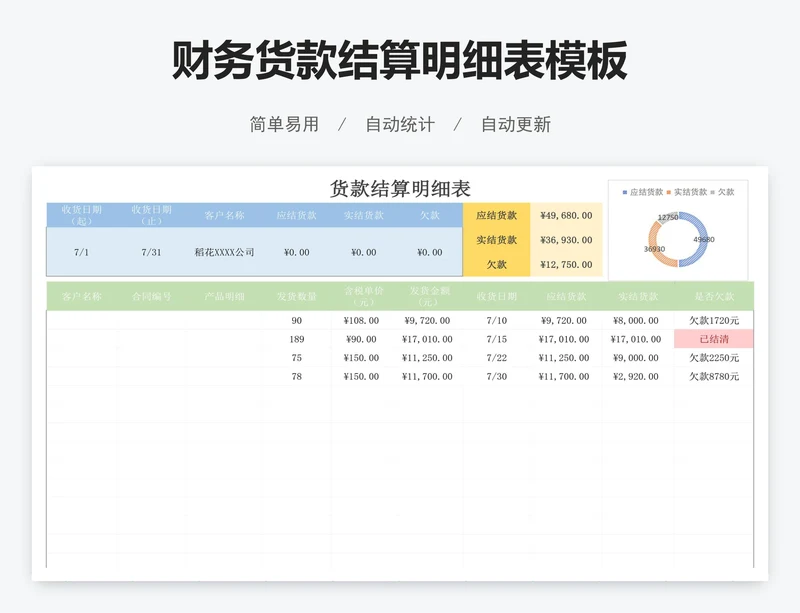800x613 pixels.
Task: Click the quantity cell 75
Action: click(296, 358)
